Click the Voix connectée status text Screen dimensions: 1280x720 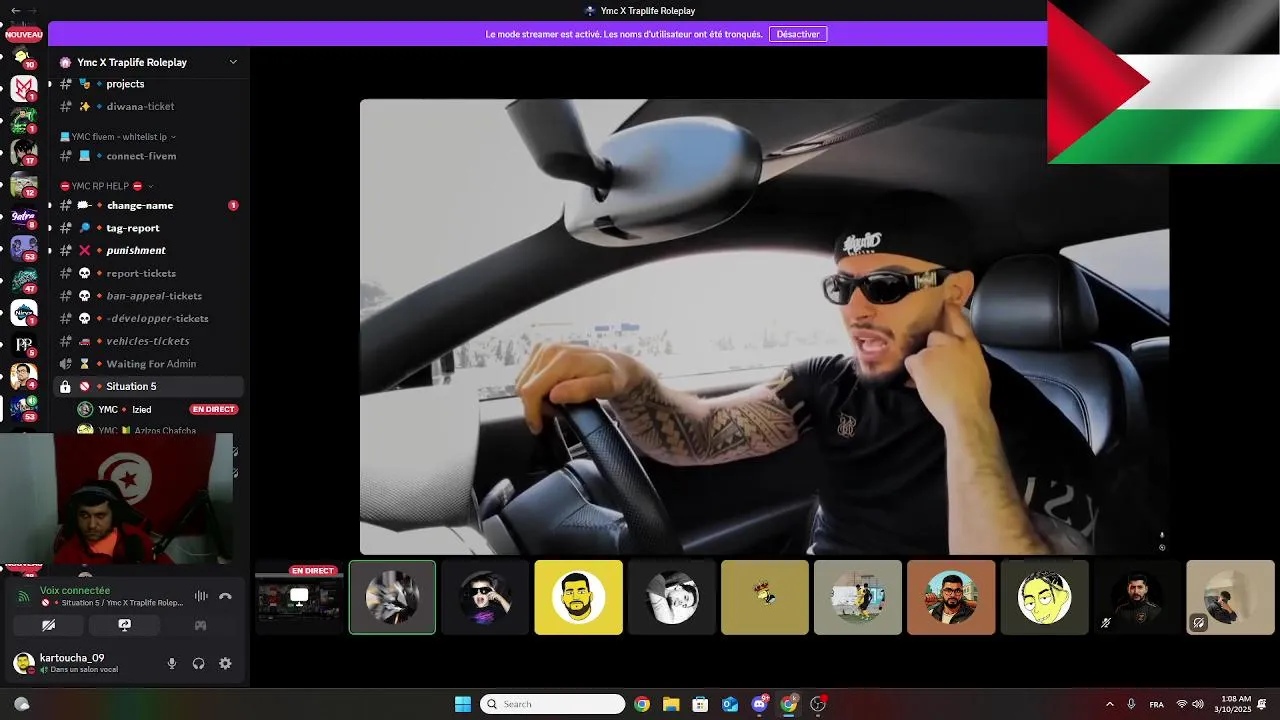[x=75, y=590]
